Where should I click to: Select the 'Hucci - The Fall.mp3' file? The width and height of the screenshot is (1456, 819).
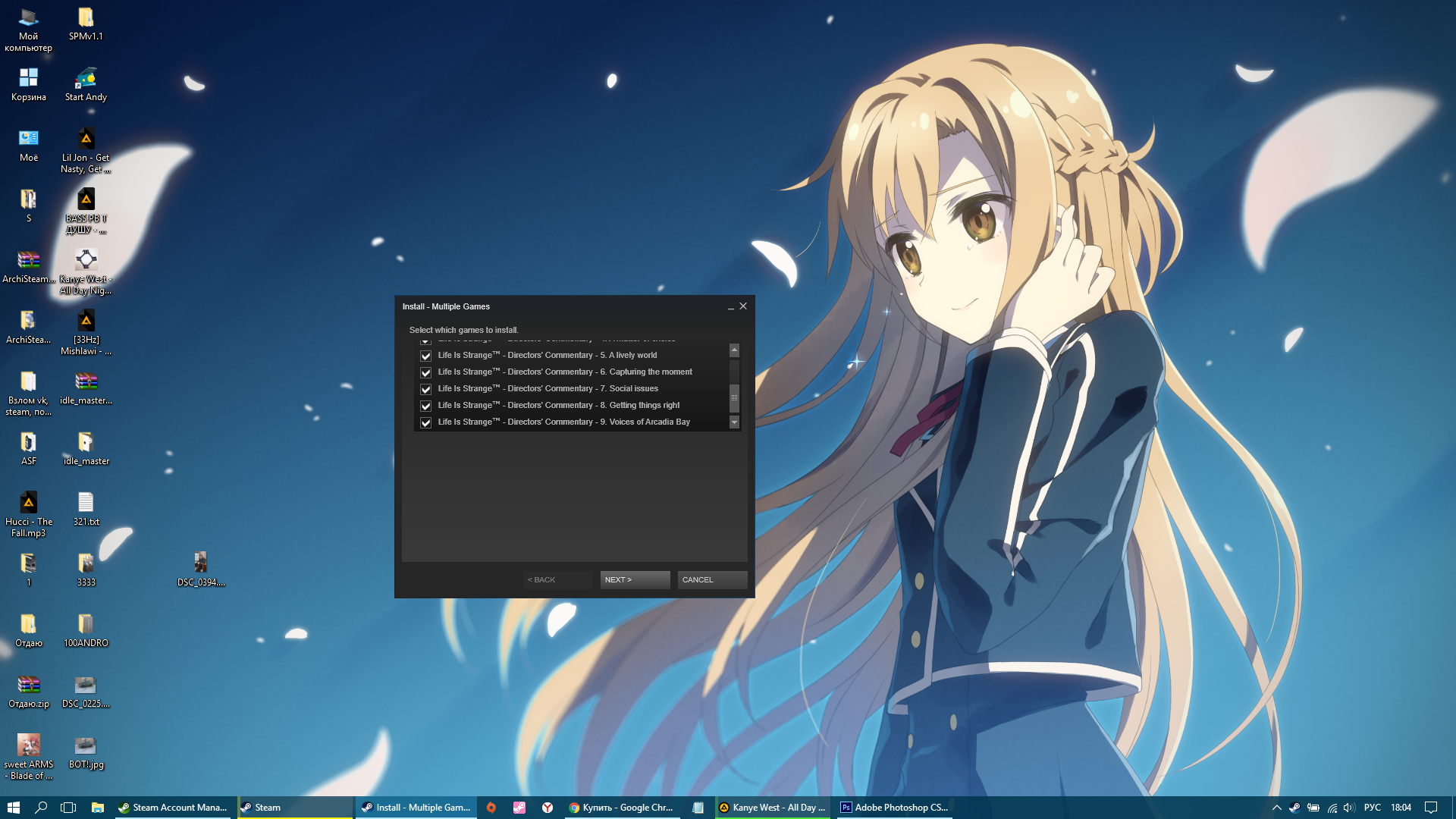[29, 515]
